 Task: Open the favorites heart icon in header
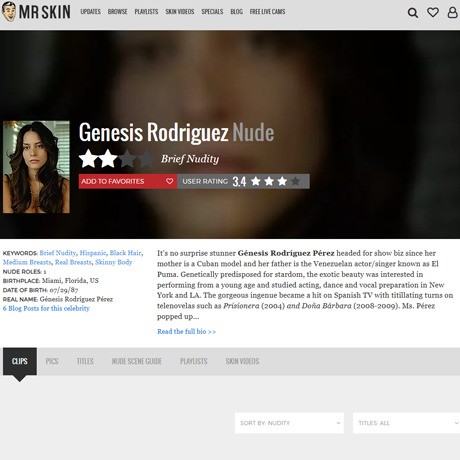click(433, 12)
